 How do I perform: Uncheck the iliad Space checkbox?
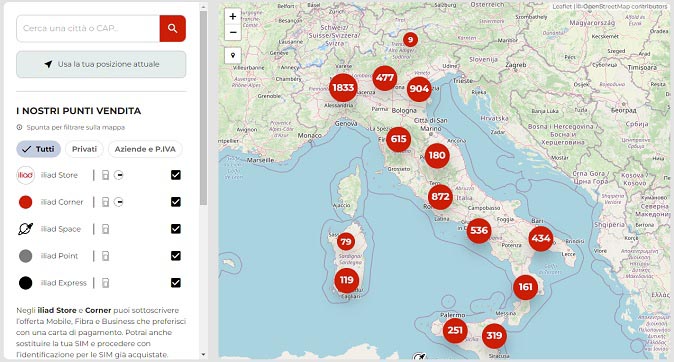[176, 229]
